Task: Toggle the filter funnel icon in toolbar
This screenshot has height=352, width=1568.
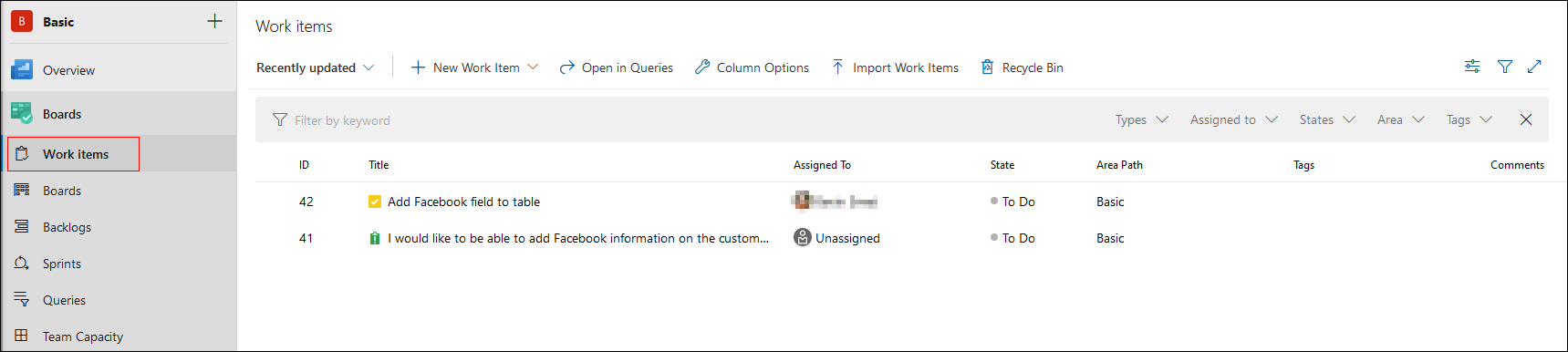Action: coord(1505,66)
